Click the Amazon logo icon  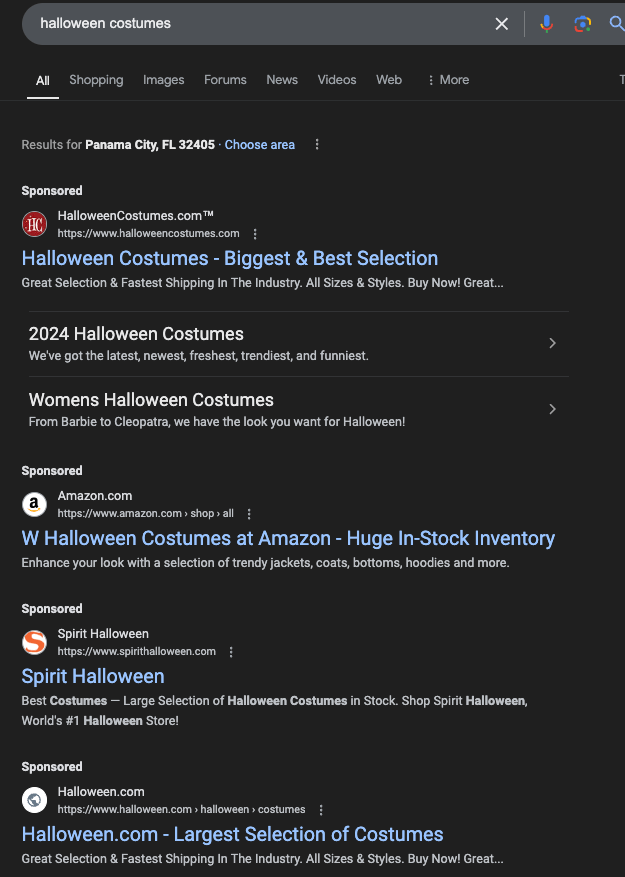(x=34, y=504)
